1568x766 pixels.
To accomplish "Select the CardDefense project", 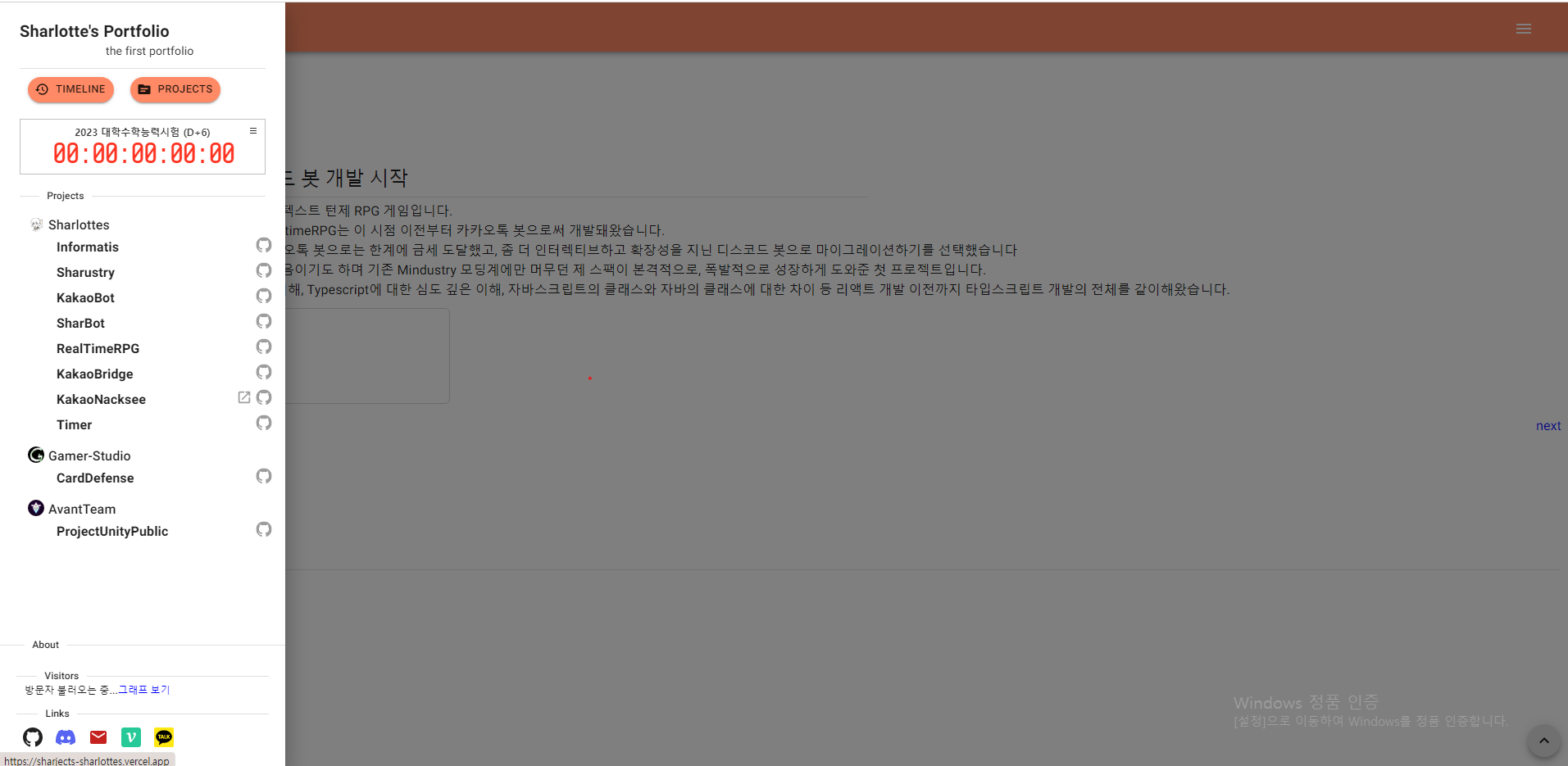I will (95, 478).
